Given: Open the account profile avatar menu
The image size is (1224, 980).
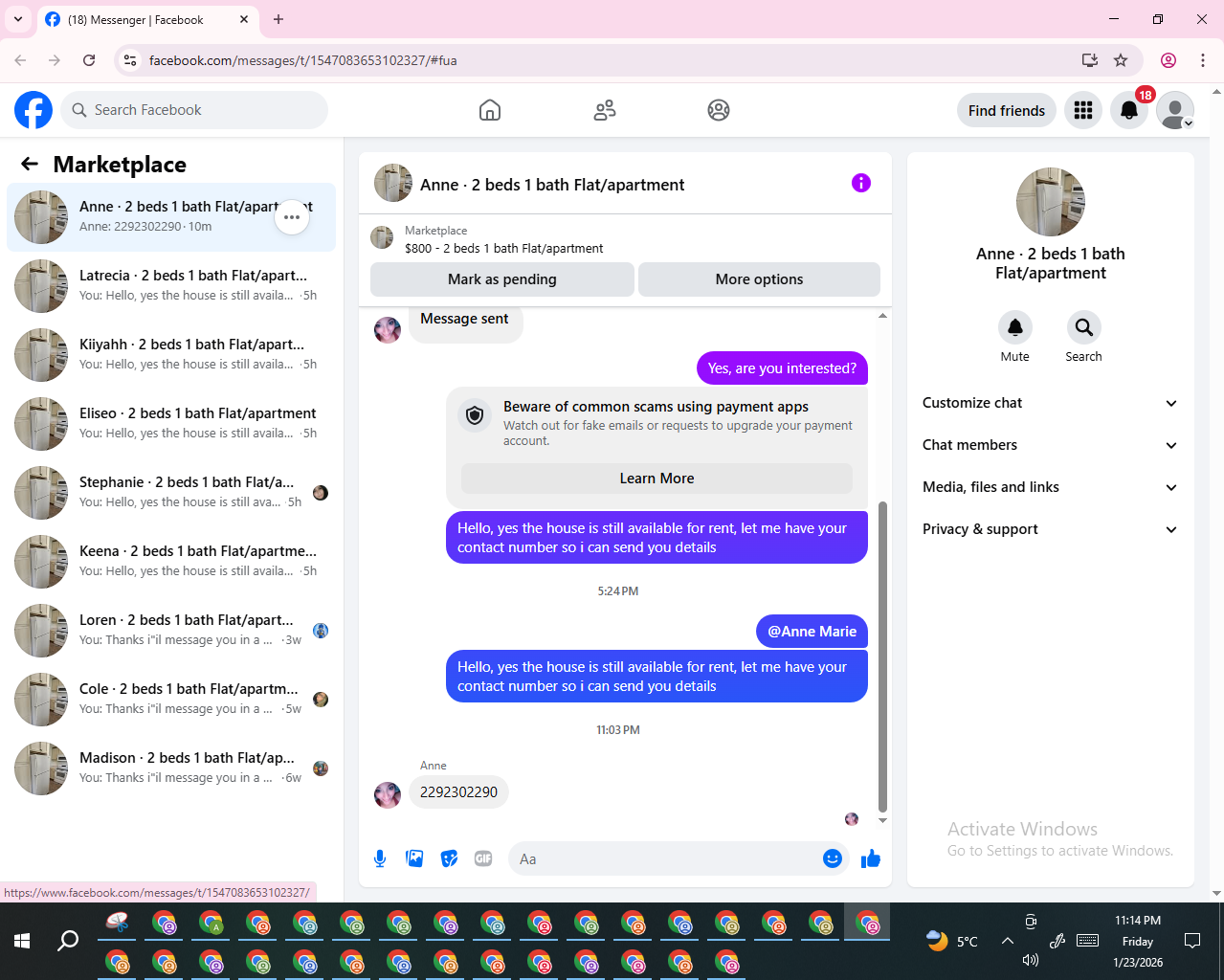Looking at the screenshot, I should [x=1175, y=110].
